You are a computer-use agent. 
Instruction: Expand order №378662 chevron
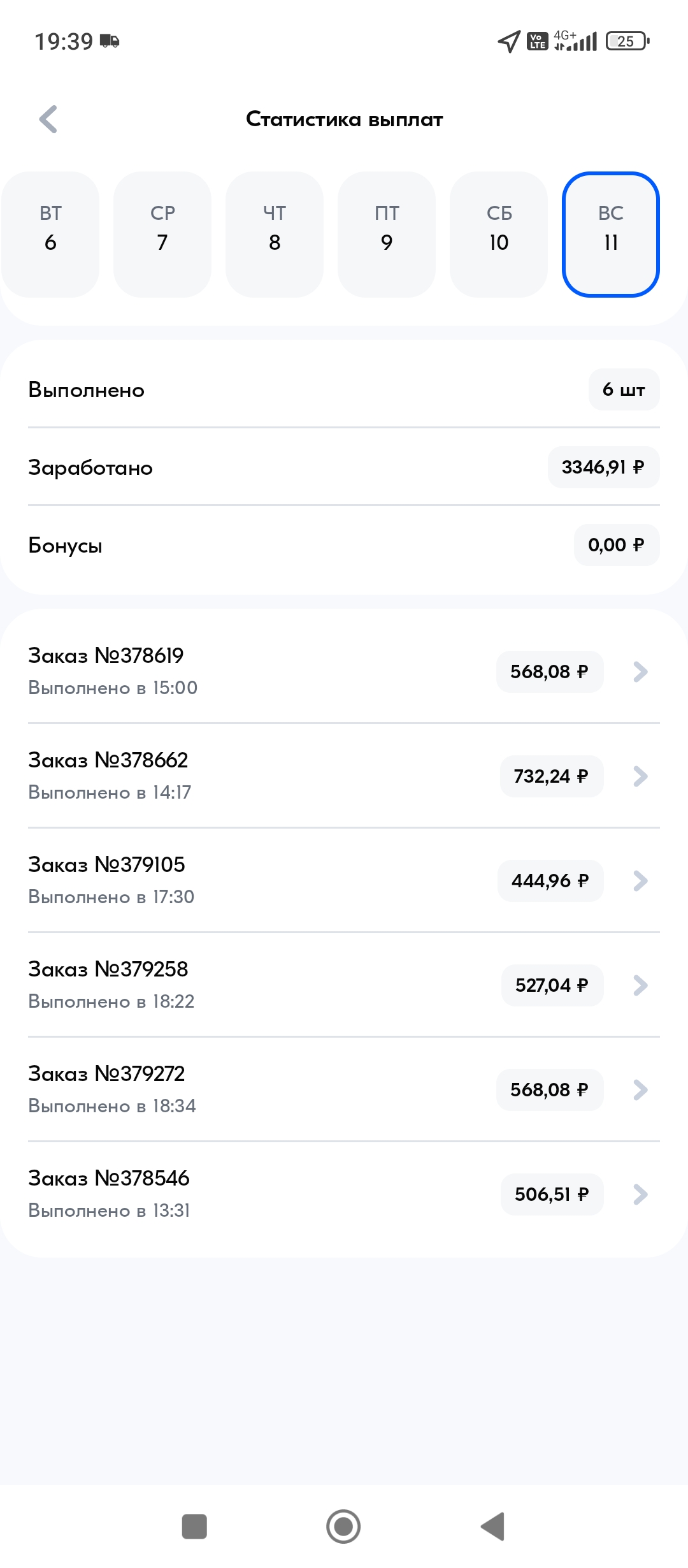click(x=640, y=776)
